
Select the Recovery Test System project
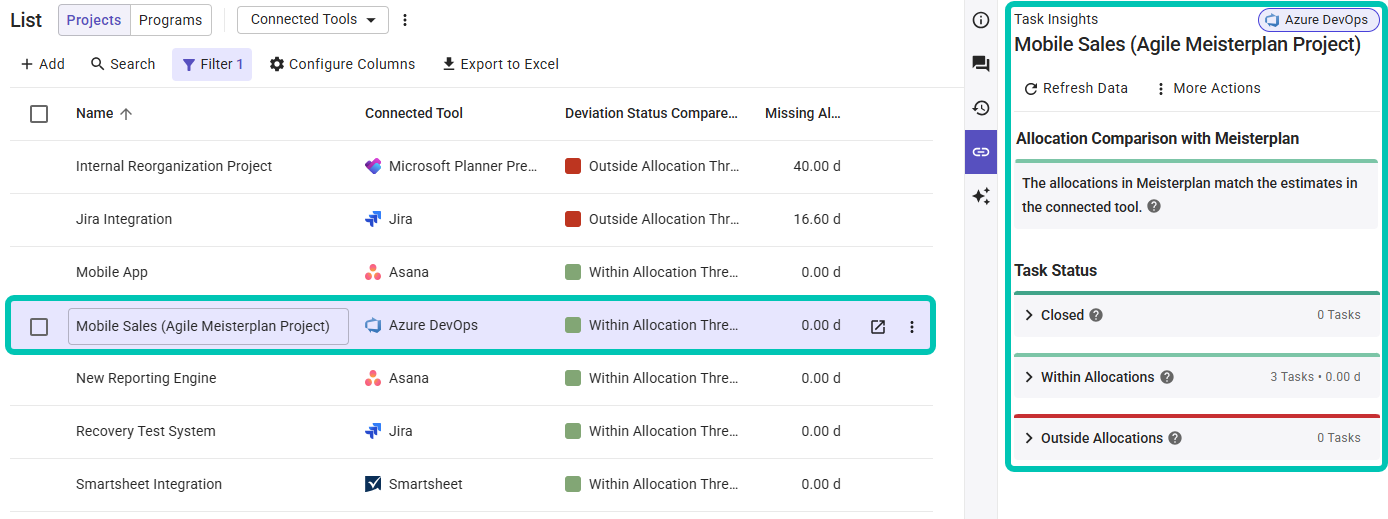[x=146, y=432]
